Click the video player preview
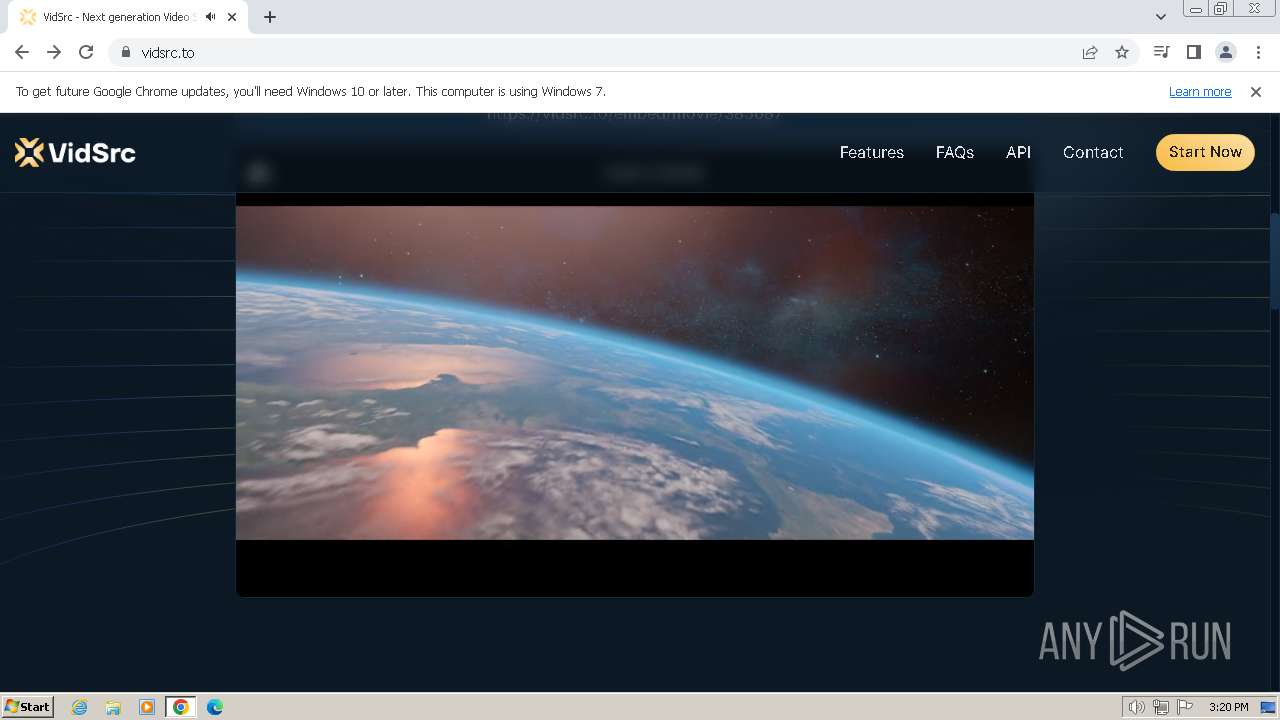This screenshot has height=720, width=1280. (634, 372)
